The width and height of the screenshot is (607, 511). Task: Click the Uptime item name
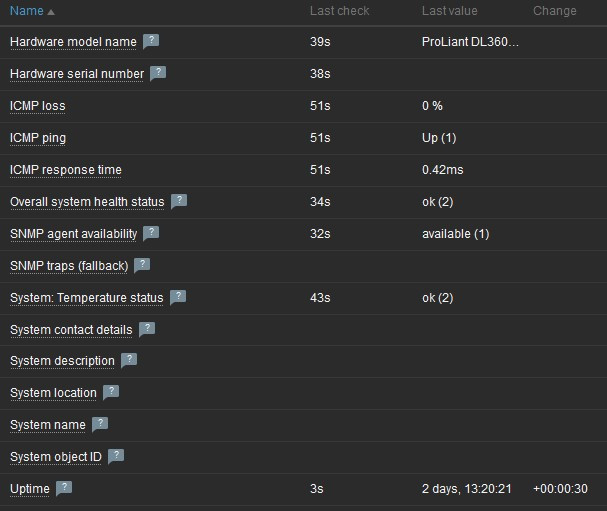(29, 489)
